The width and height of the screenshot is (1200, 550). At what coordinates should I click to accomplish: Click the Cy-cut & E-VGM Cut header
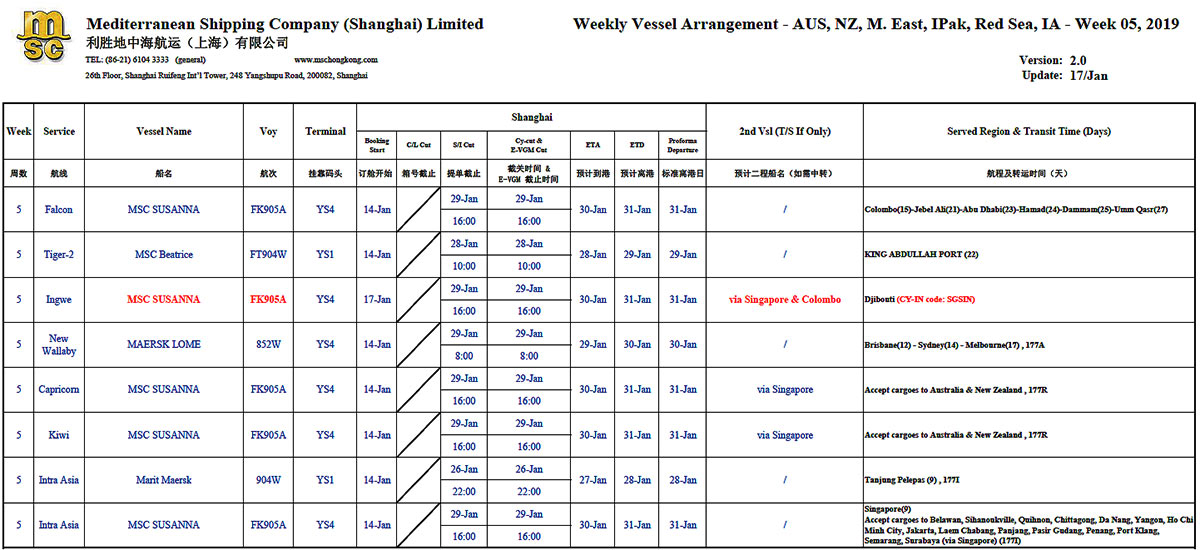click(529, 145)
